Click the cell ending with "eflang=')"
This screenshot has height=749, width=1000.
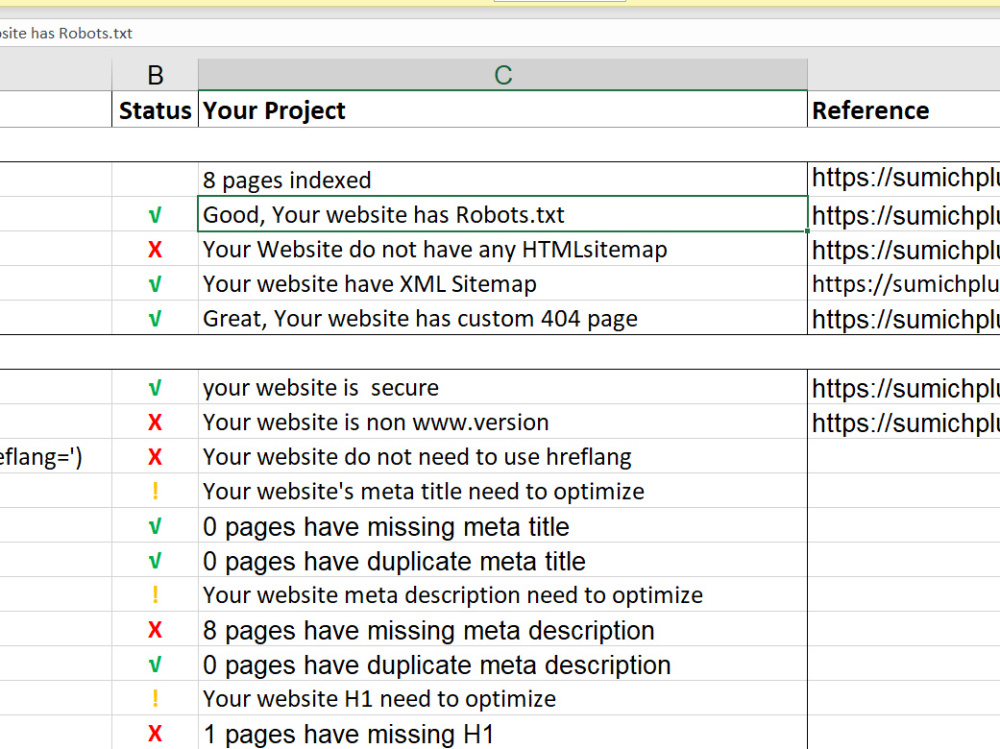coord(55,456)
